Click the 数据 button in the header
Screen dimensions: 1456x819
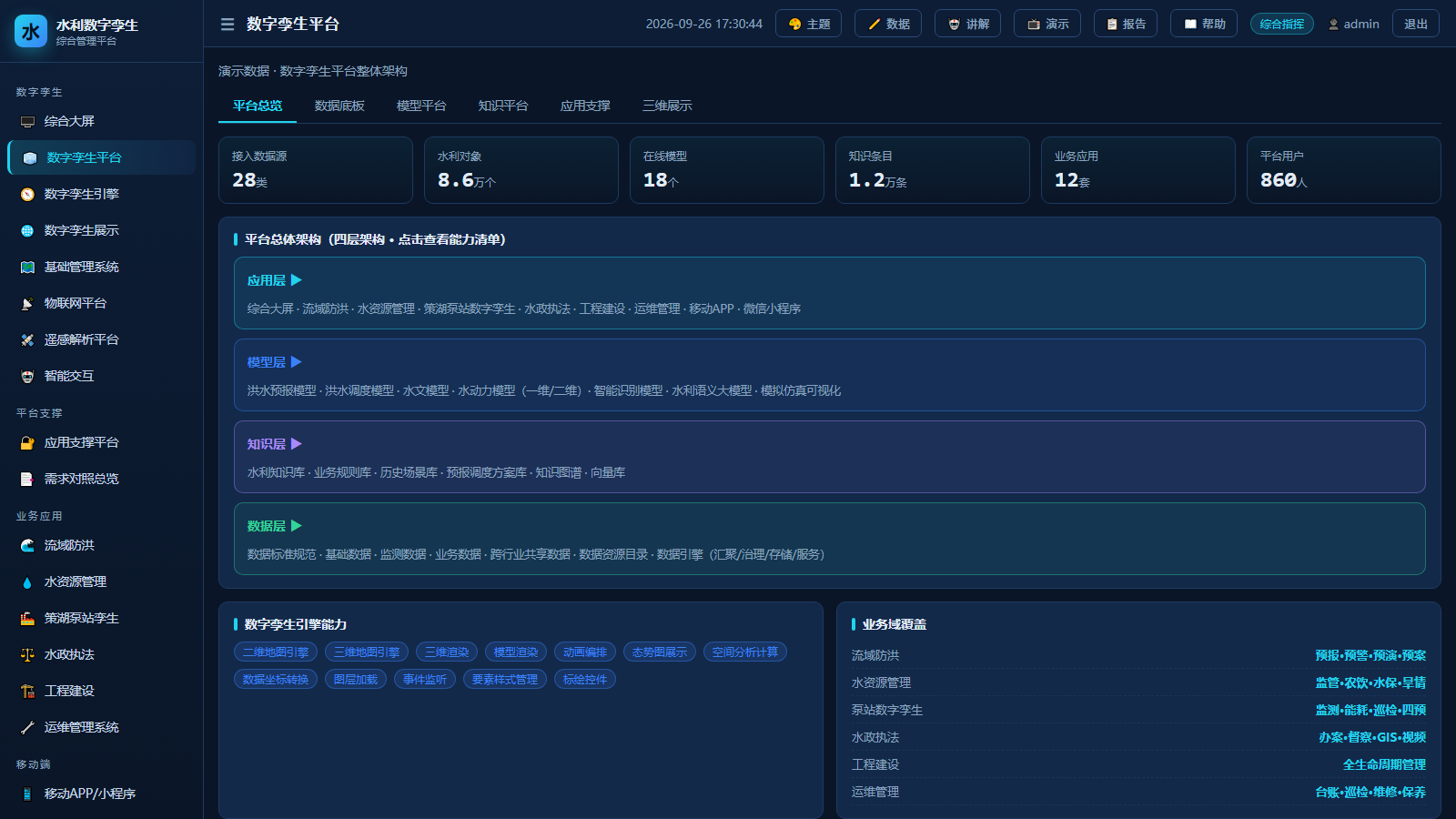[888, 24]
